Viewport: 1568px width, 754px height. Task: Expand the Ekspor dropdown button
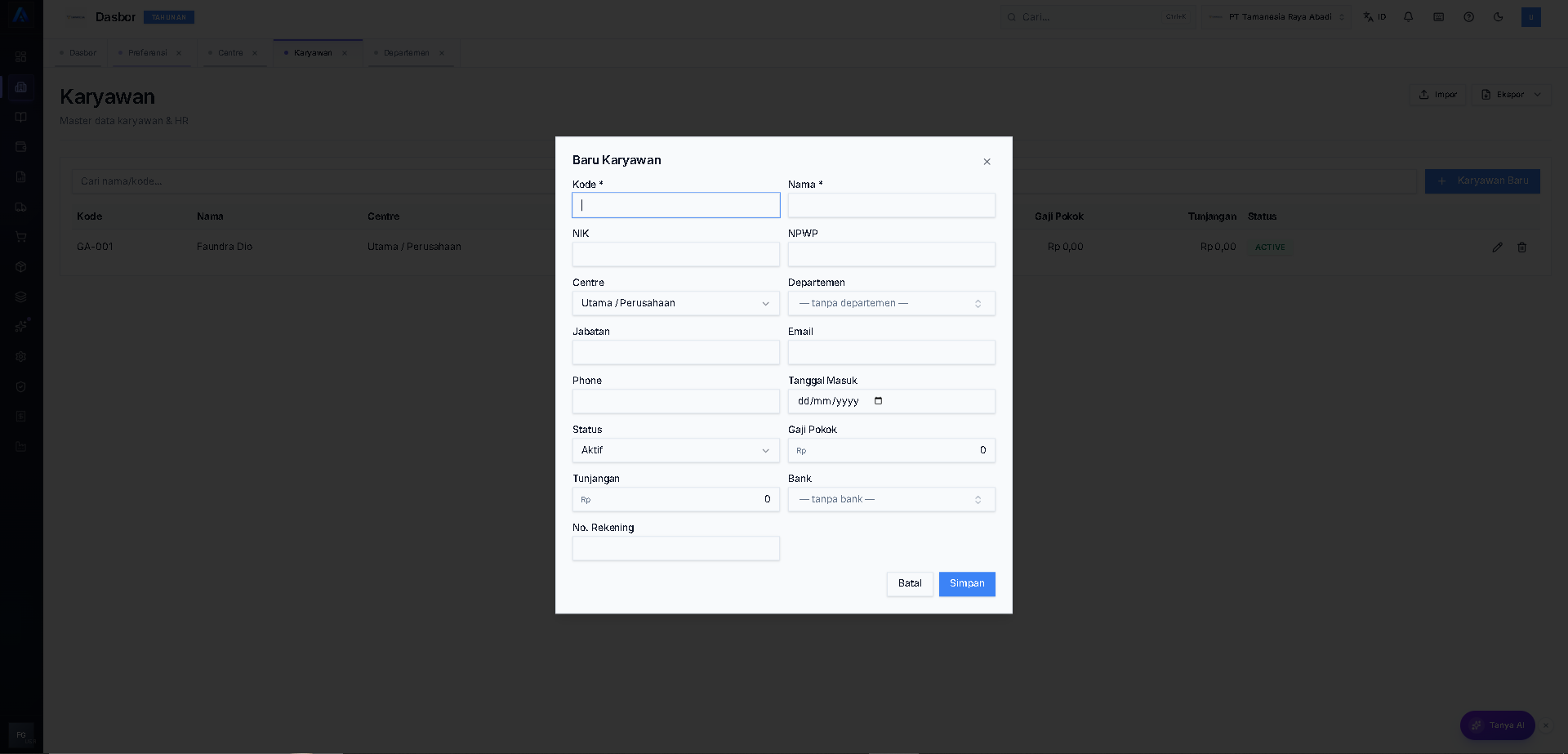pyautogui.click(x=1512, y=95)
